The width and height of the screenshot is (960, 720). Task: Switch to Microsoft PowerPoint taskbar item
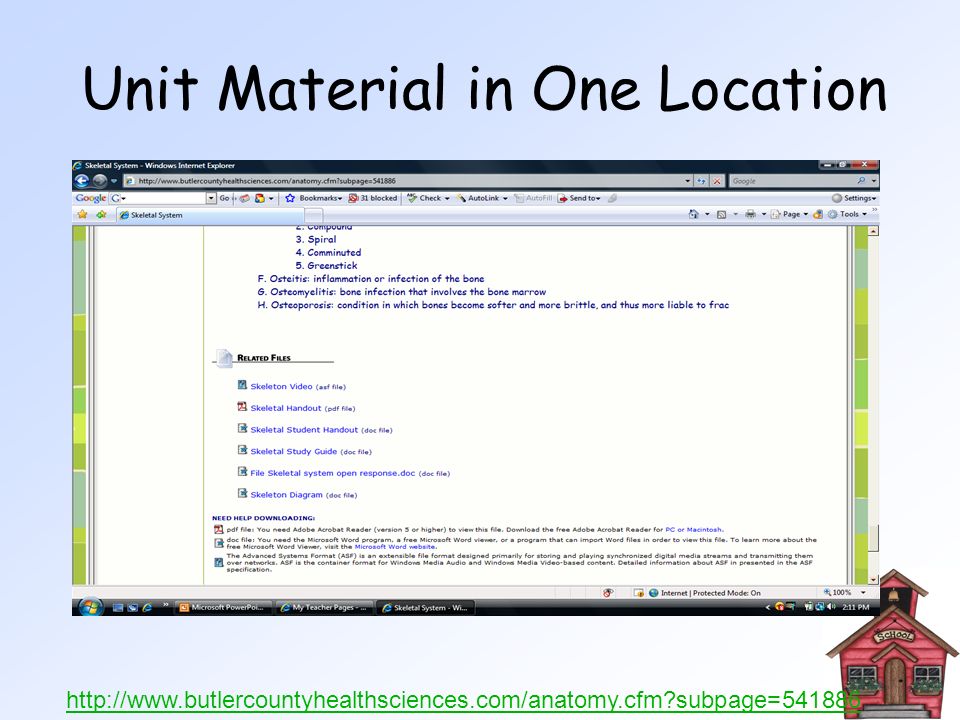[x=222, y=607]
